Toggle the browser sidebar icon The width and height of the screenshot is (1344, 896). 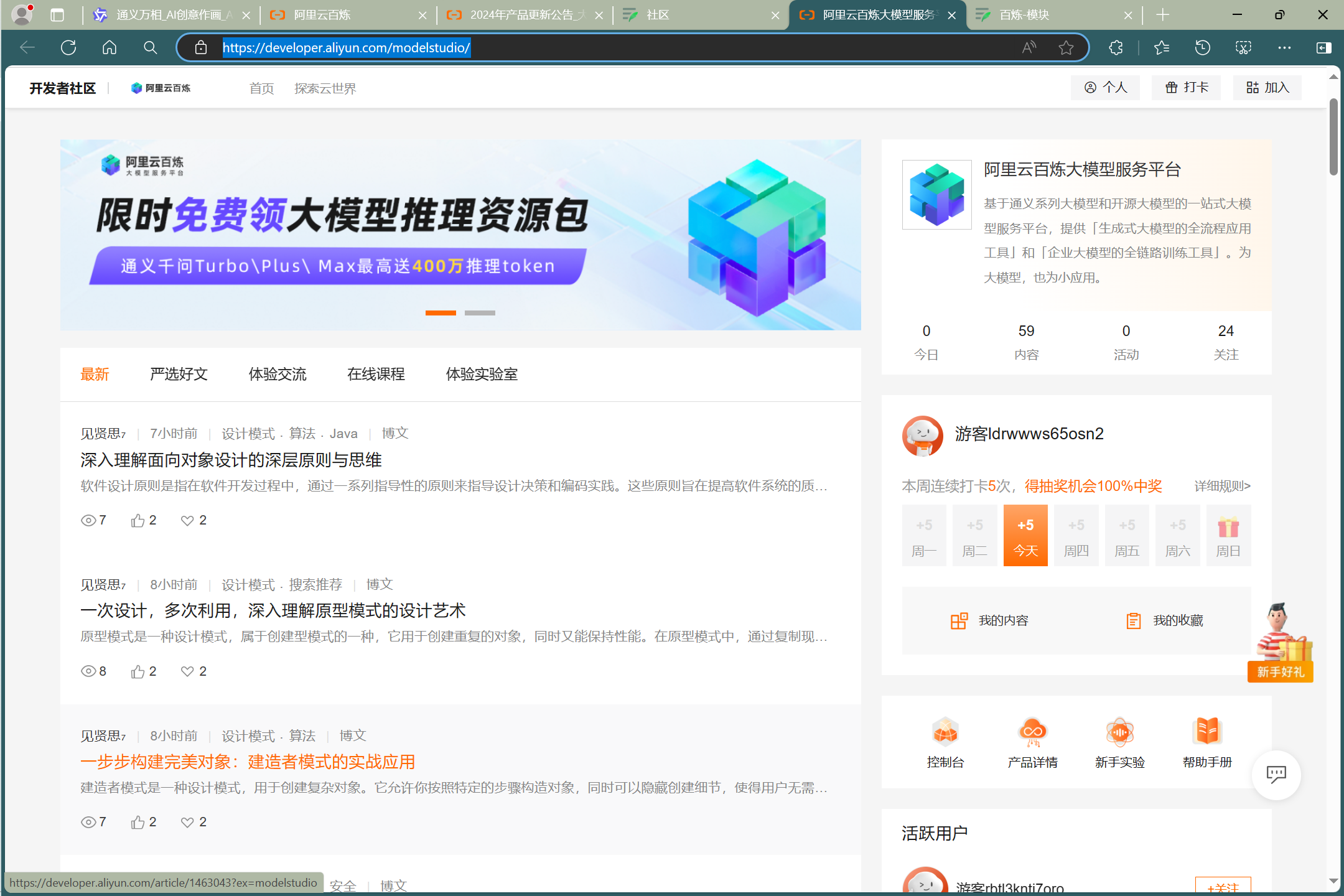(x=1324, y=47)
